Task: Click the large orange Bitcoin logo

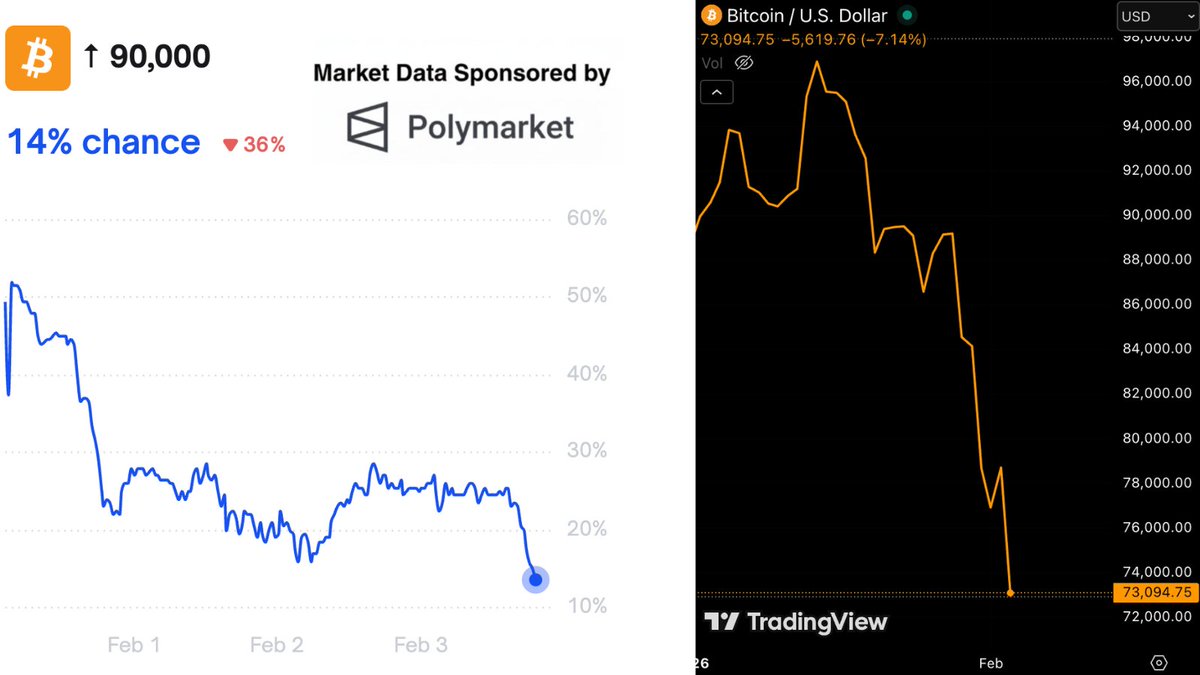Action: pyautogui.click(x=38, y=57)
